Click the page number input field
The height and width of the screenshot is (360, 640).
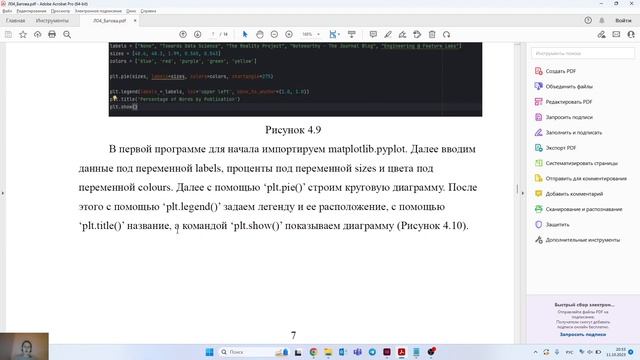tap(213, 35)
